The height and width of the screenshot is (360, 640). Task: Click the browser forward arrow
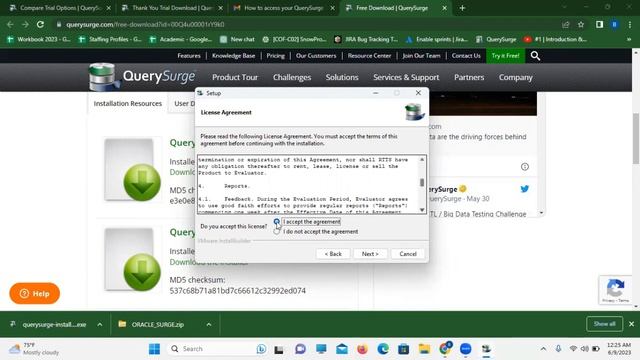tap(25, 24)
